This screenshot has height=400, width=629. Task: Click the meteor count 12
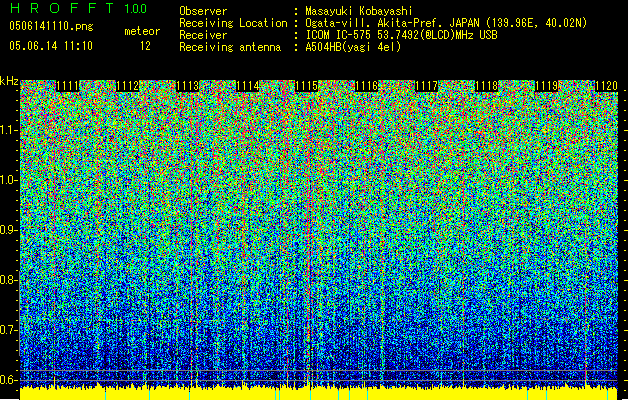[x=145, y=46]
